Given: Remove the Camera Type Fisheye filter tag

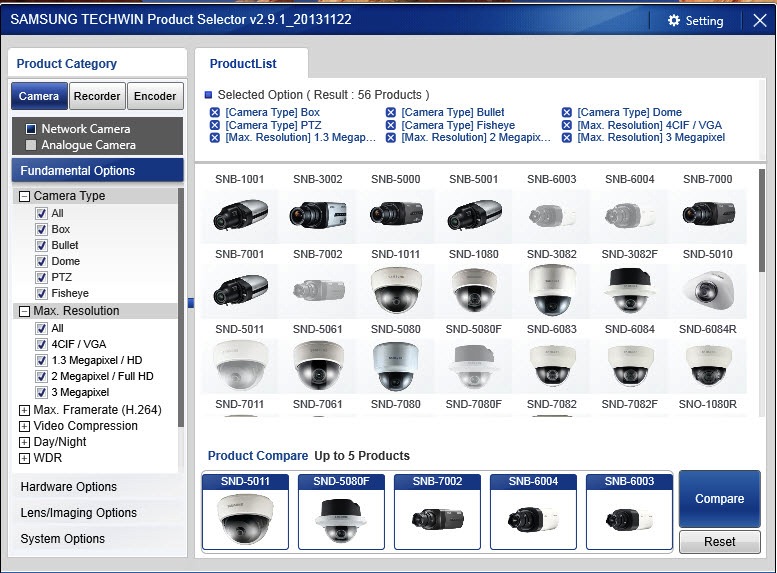Looking at the screenshot, I should [x=391, y=125].
